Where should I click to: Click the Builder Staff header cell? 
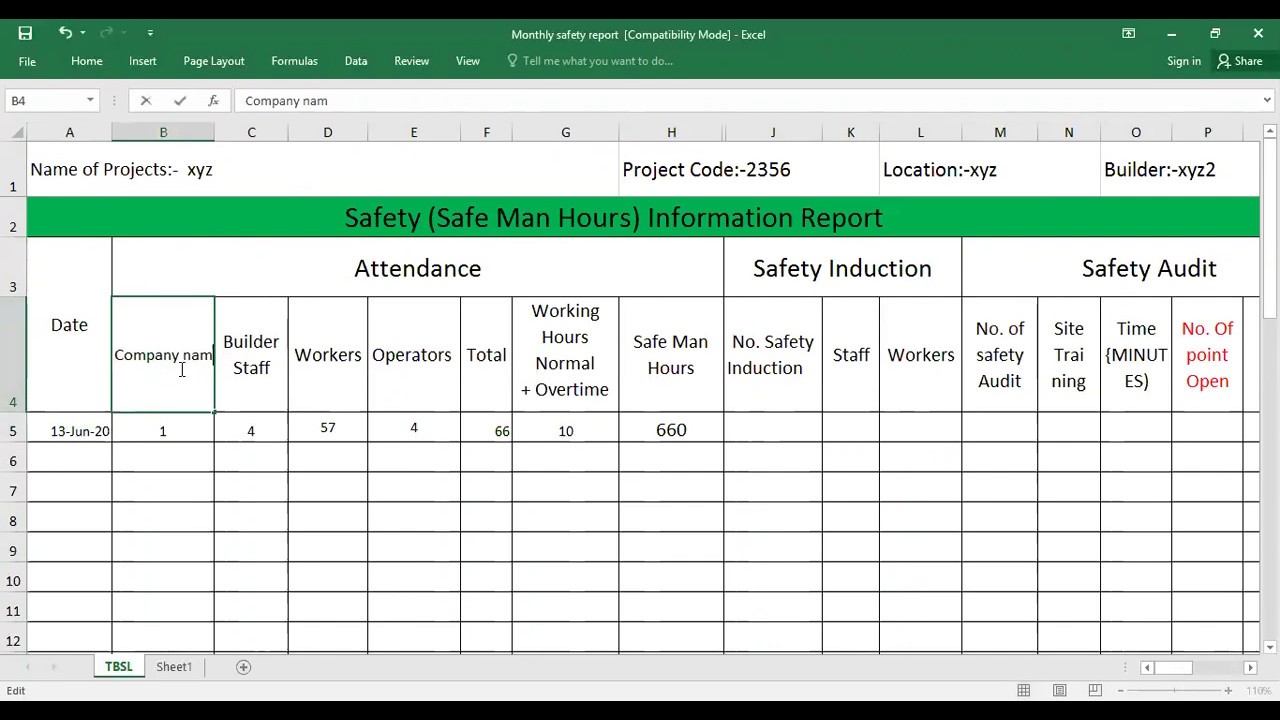251,355
